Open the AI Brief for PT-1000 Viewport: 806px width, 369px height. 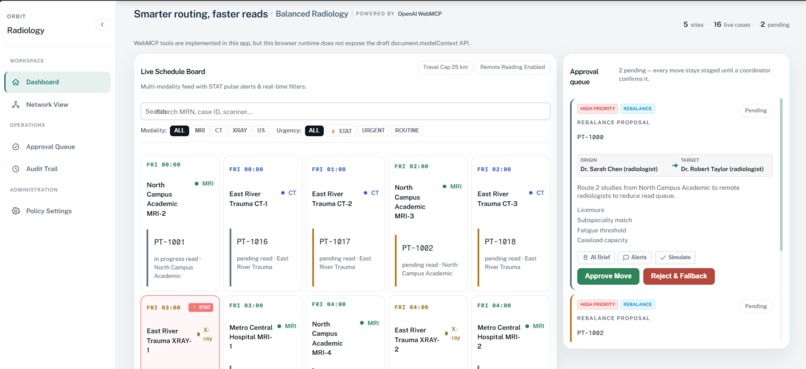[596, 257]
